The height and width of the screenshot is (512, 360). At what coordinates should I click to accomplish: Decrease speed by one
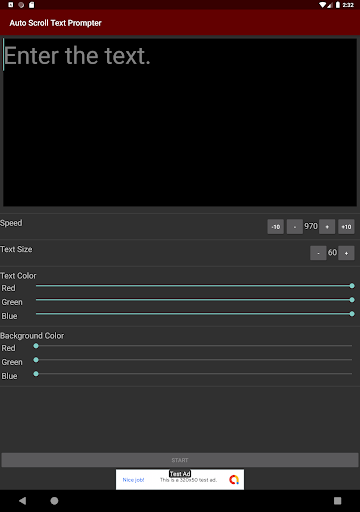(x=295, y=227)
